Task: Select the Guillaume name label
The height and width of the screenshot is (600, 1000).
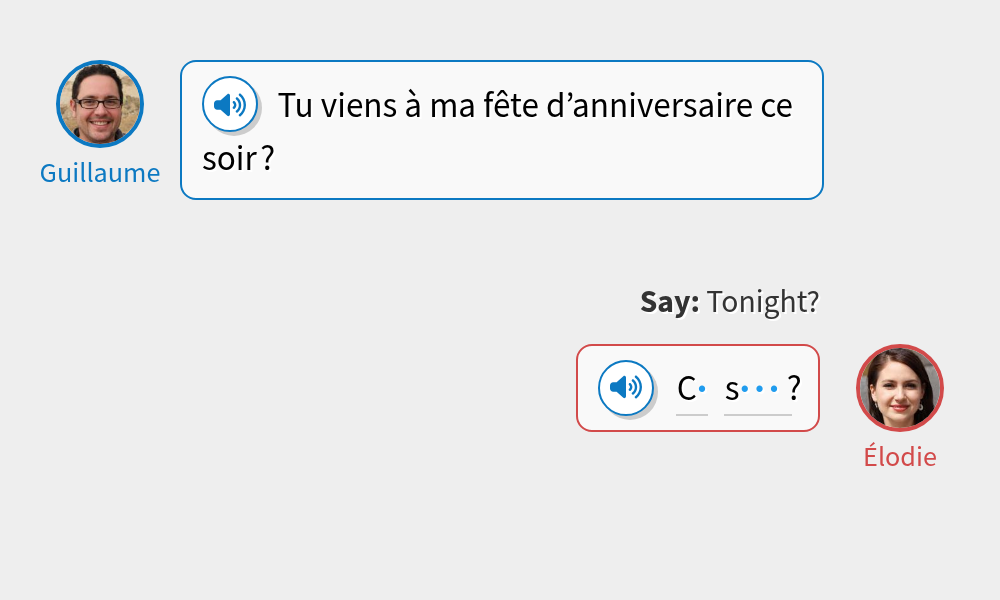Action: [100, 173]
